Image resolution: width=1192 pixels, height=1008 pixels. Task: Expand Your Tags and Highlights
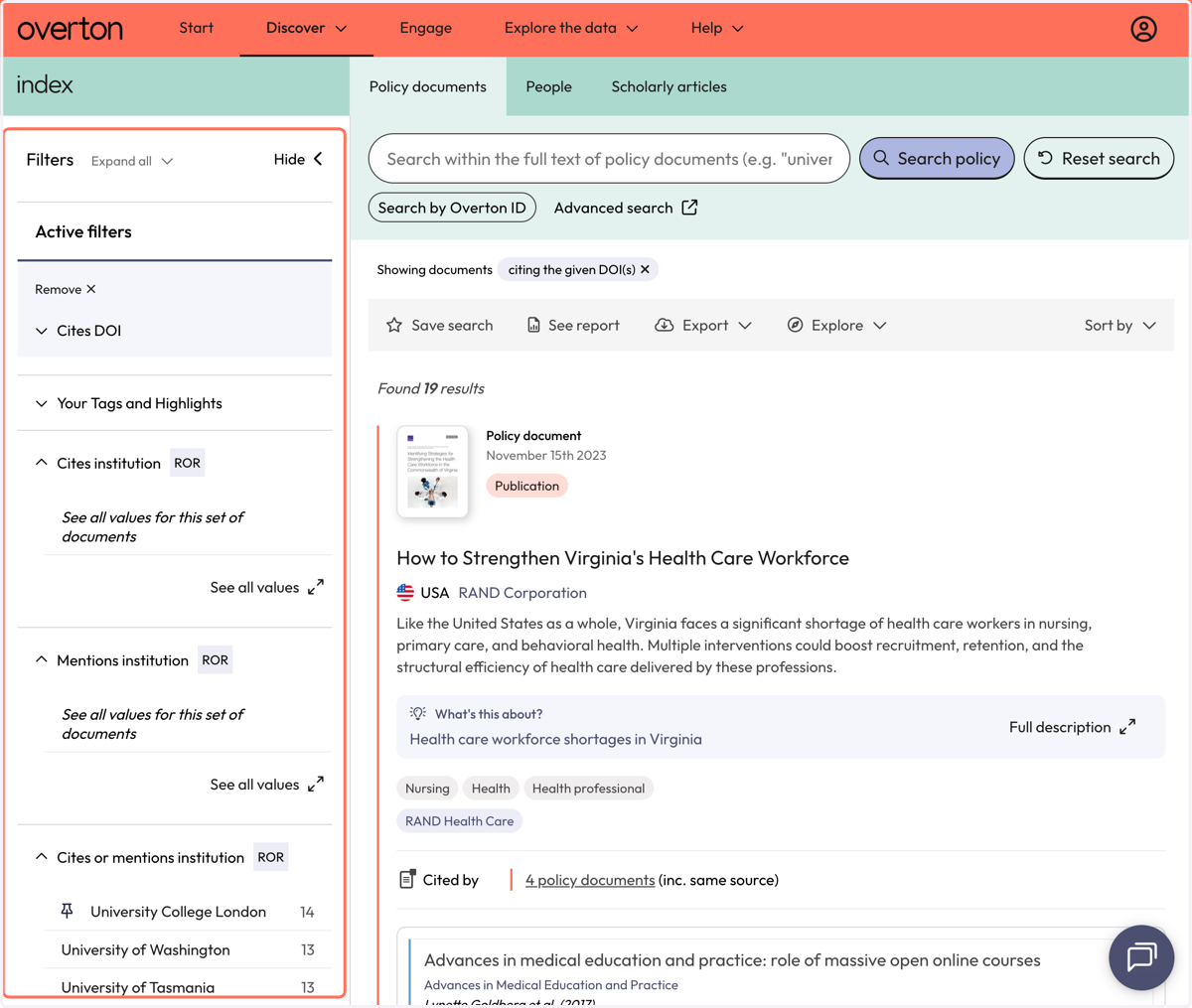pyautogui.click(x=129, y=403)
